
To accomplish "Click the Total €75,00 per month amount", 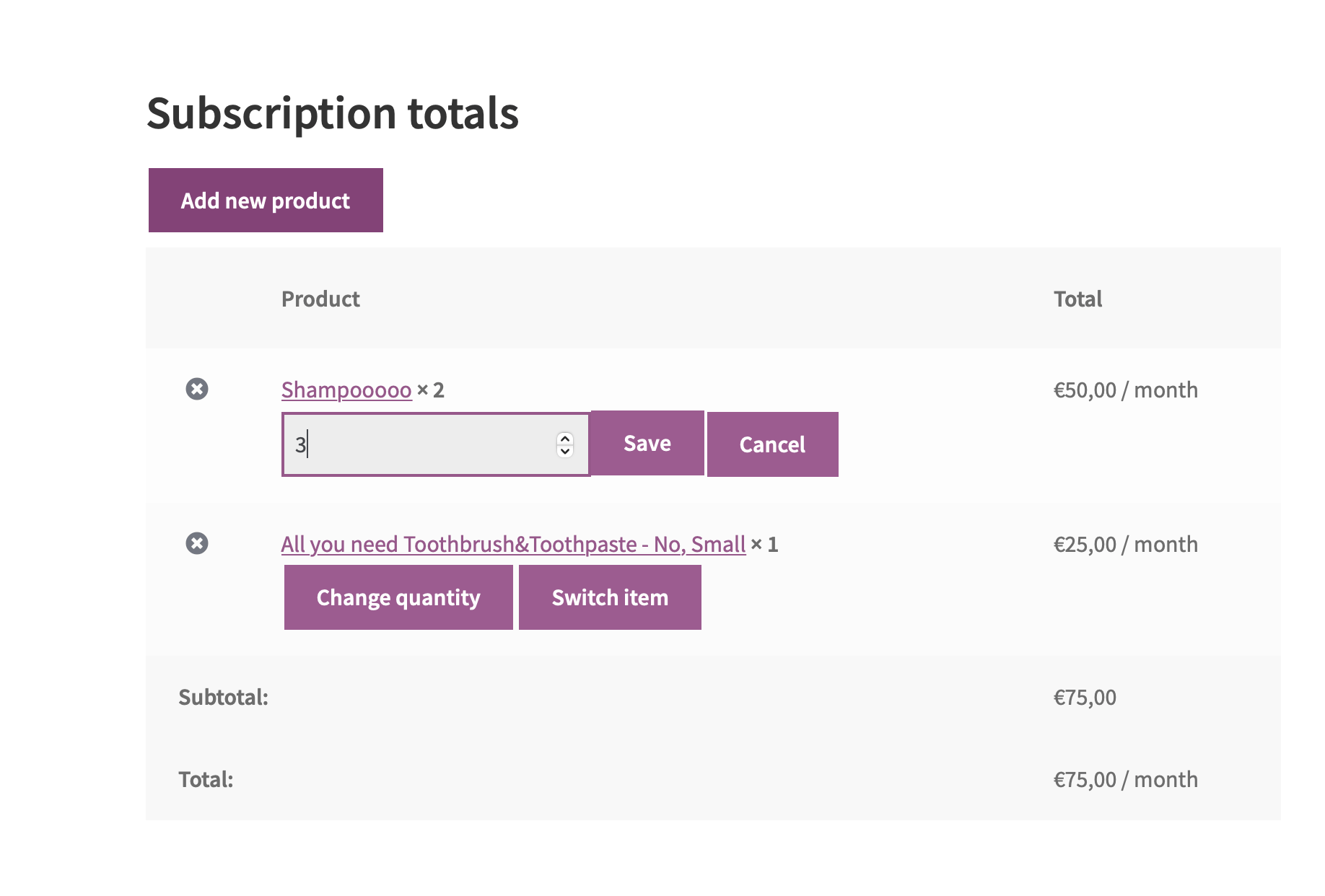I will click(x=1124, y=779).
